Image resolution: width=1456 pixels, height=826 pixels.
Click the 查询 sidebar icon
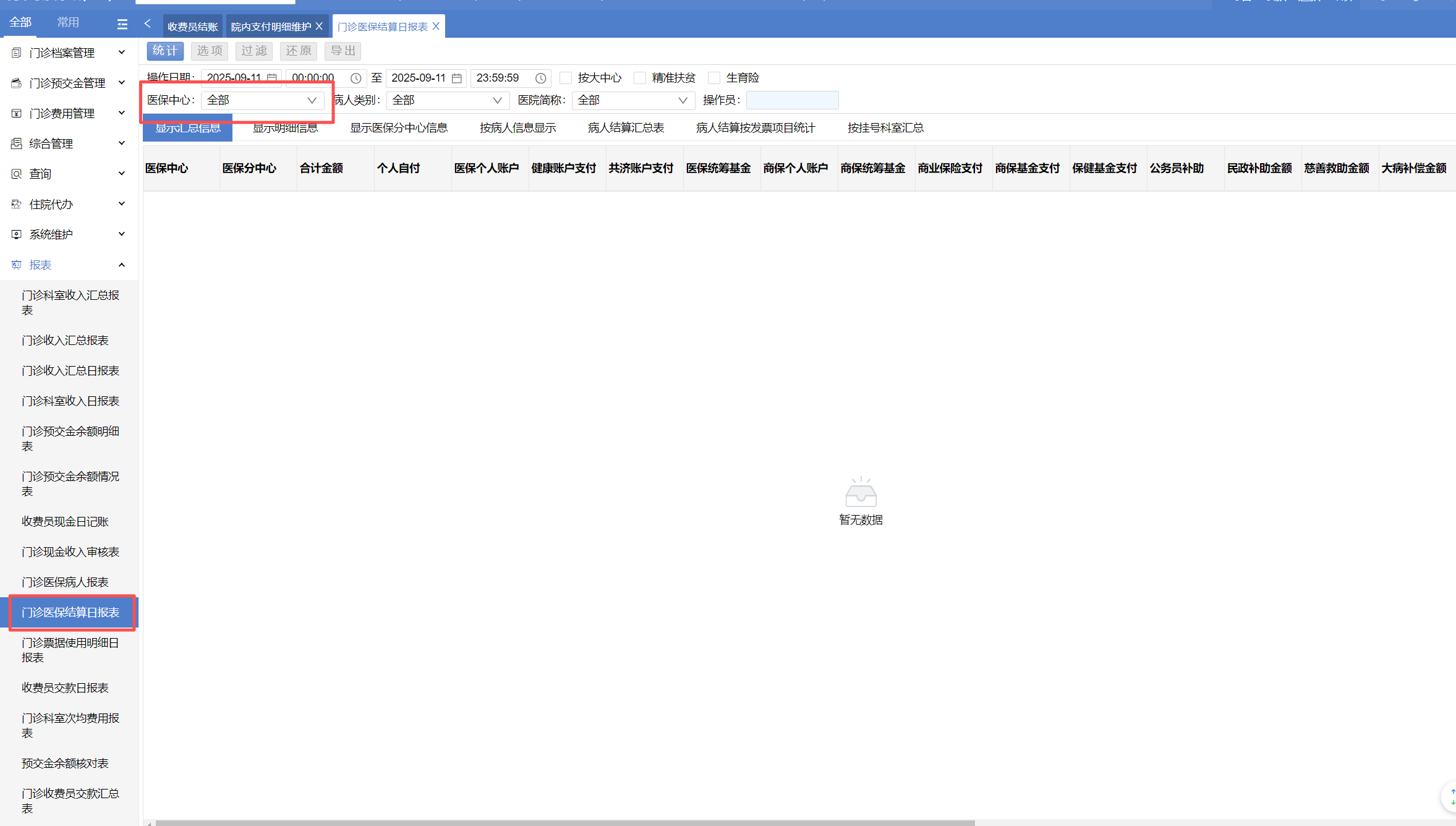click(17, 174)
